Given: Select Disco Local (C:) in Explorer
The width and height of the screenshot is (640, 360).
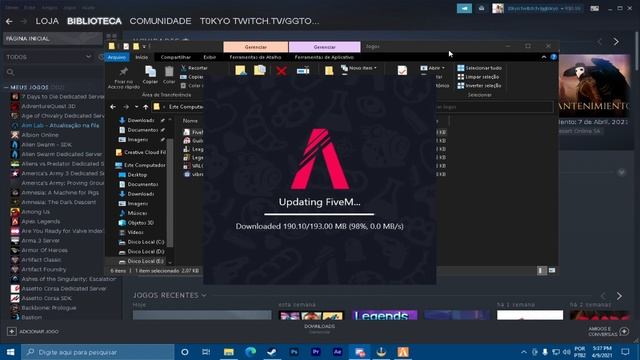Looking at the screenshot, I should pos(141,242).
